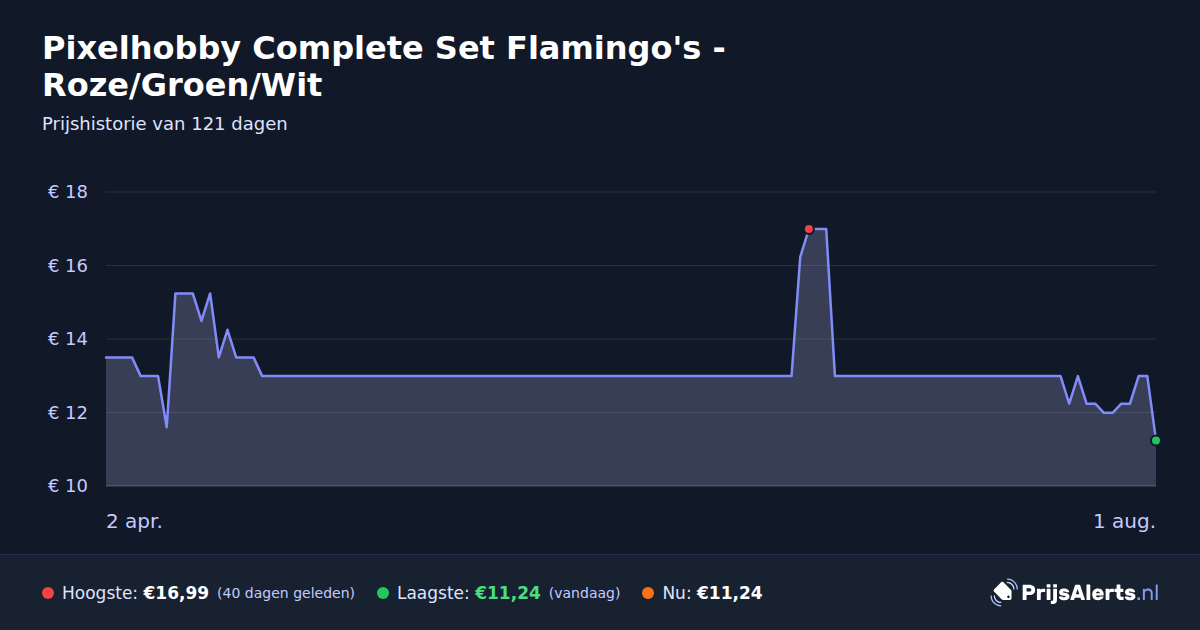Click the red highest-price dot on the chart
The image size is (1200, 630).
[x=809, y=229]
